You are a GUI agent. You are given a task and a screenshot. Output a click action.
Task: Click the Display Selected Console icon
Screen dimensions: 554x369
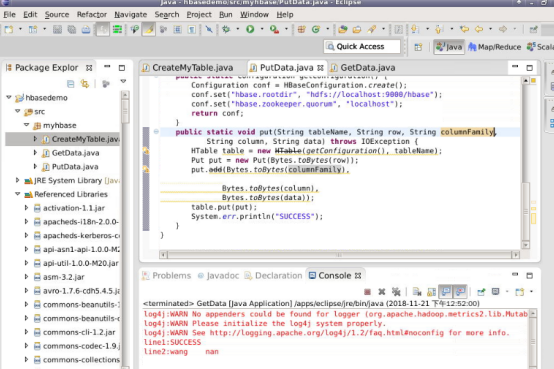(496, 292)
